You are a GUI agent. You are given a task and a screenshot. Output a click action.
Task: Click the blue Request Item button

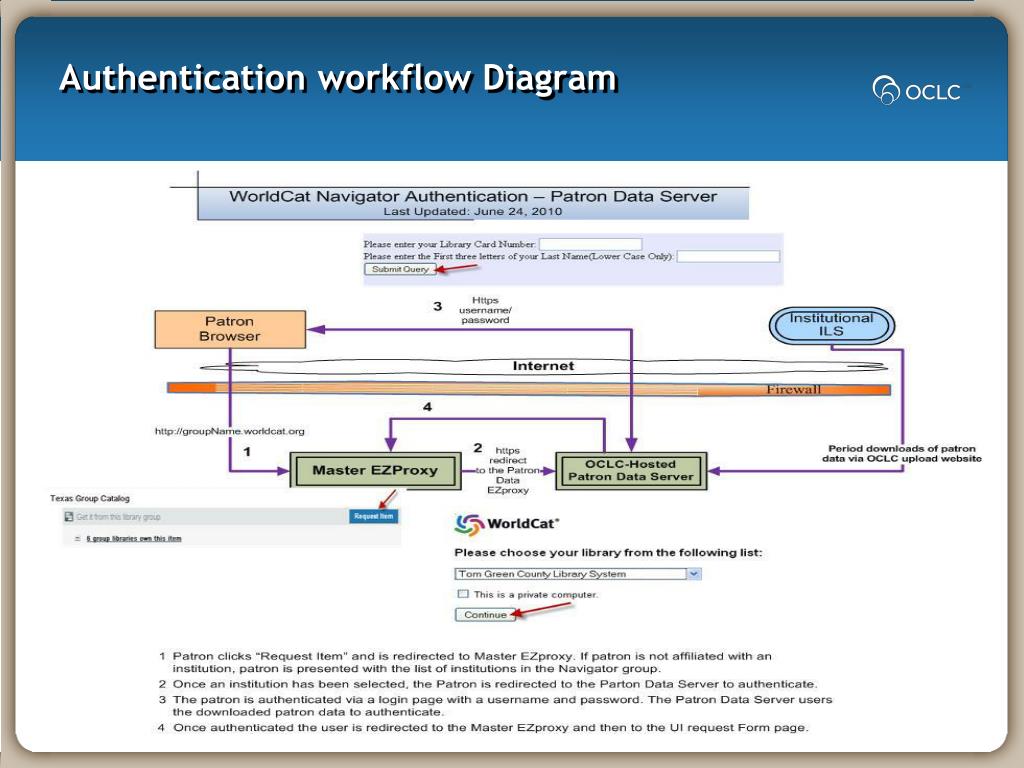coord(374,516)
